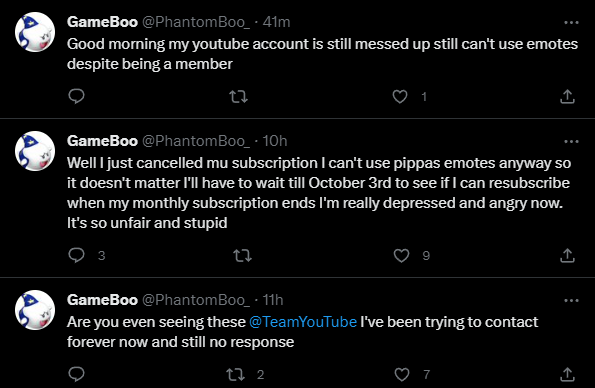Retweet the @TeamYouTube complaint tweet
Viewport: 595px width, 388px height.
236,375
